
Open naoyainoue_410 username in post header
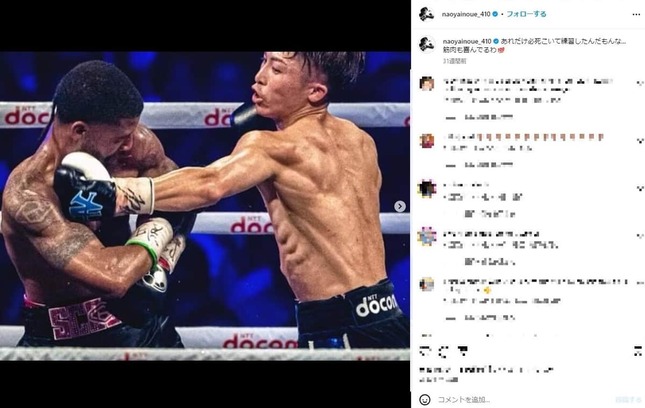click(466, 14)
